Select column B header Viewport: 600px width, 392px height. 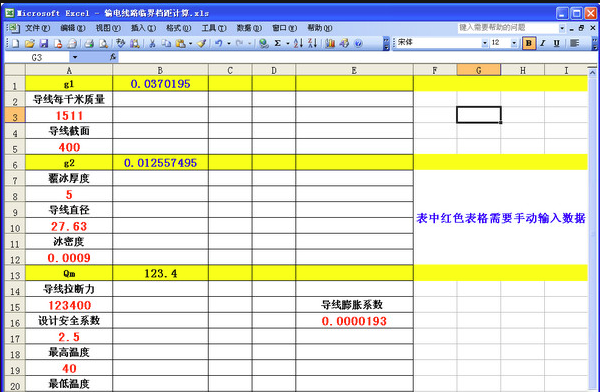click(x=160, y=70)
